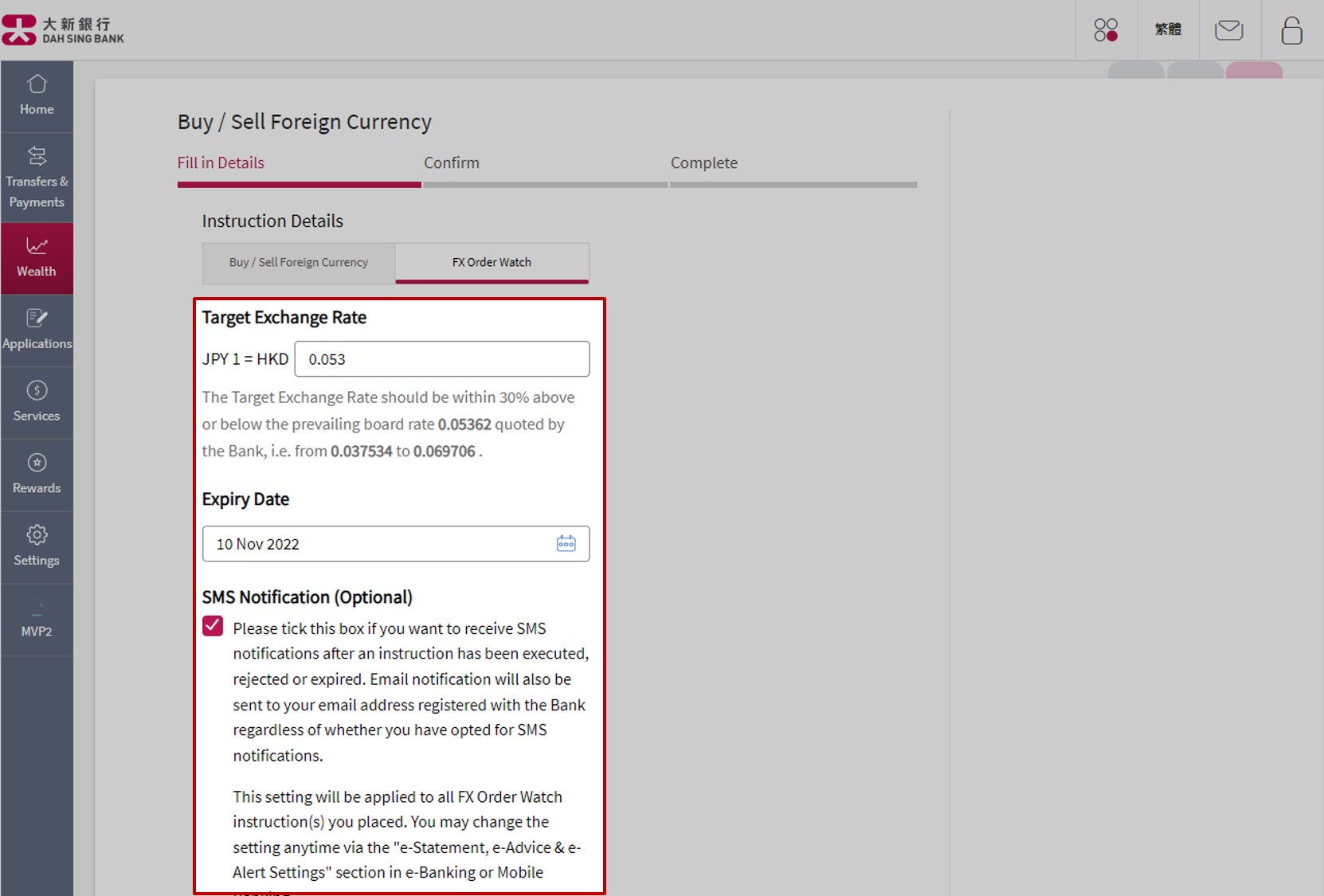This screenshot has width=1324, height=896.
Task: Click the JPY 1 = HKD label
Action: click(x=245, y=359)
